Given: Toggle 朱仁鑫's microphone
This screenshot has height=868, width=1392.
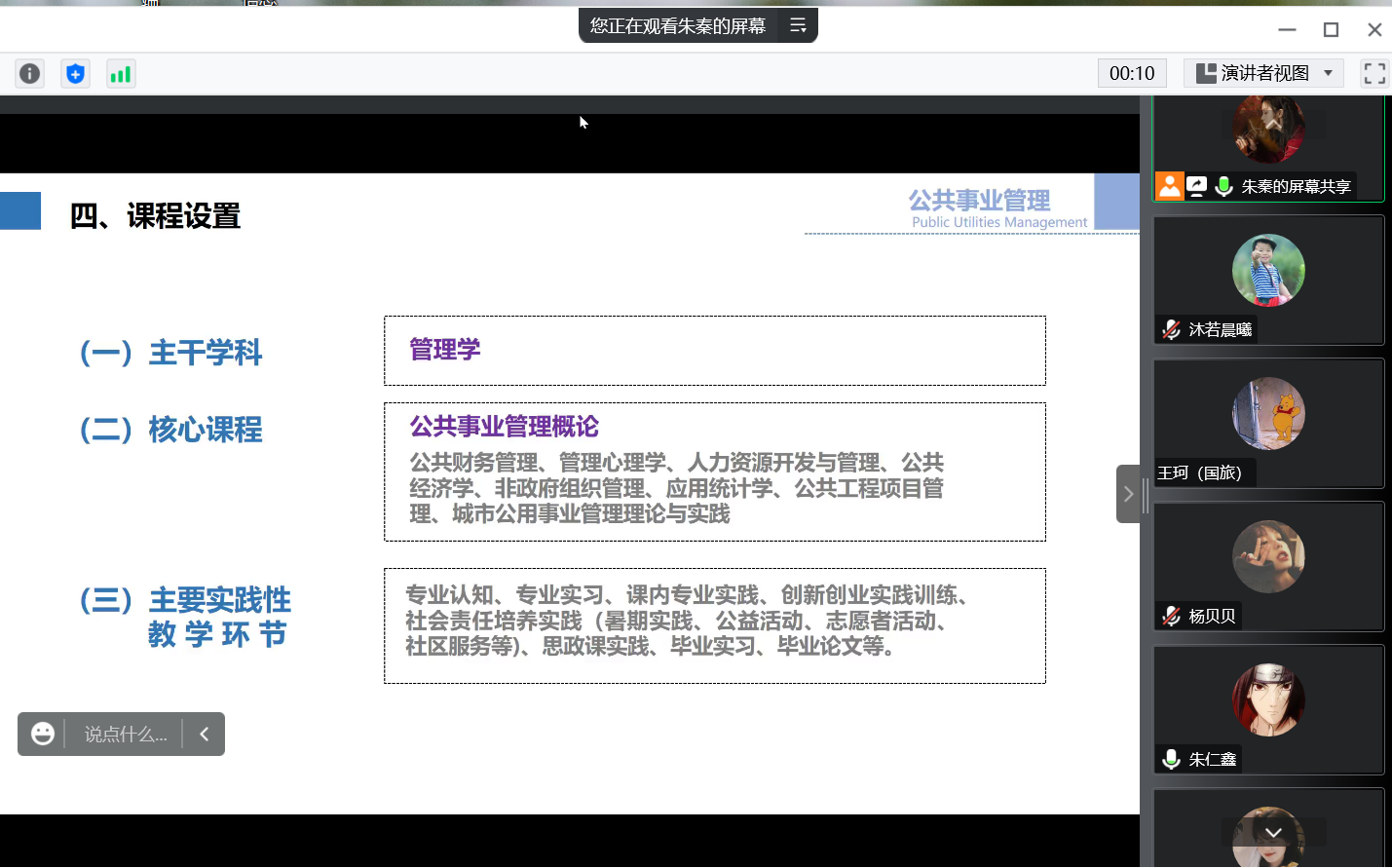Looking at the screenshot, I should [x=1172, y=759].
